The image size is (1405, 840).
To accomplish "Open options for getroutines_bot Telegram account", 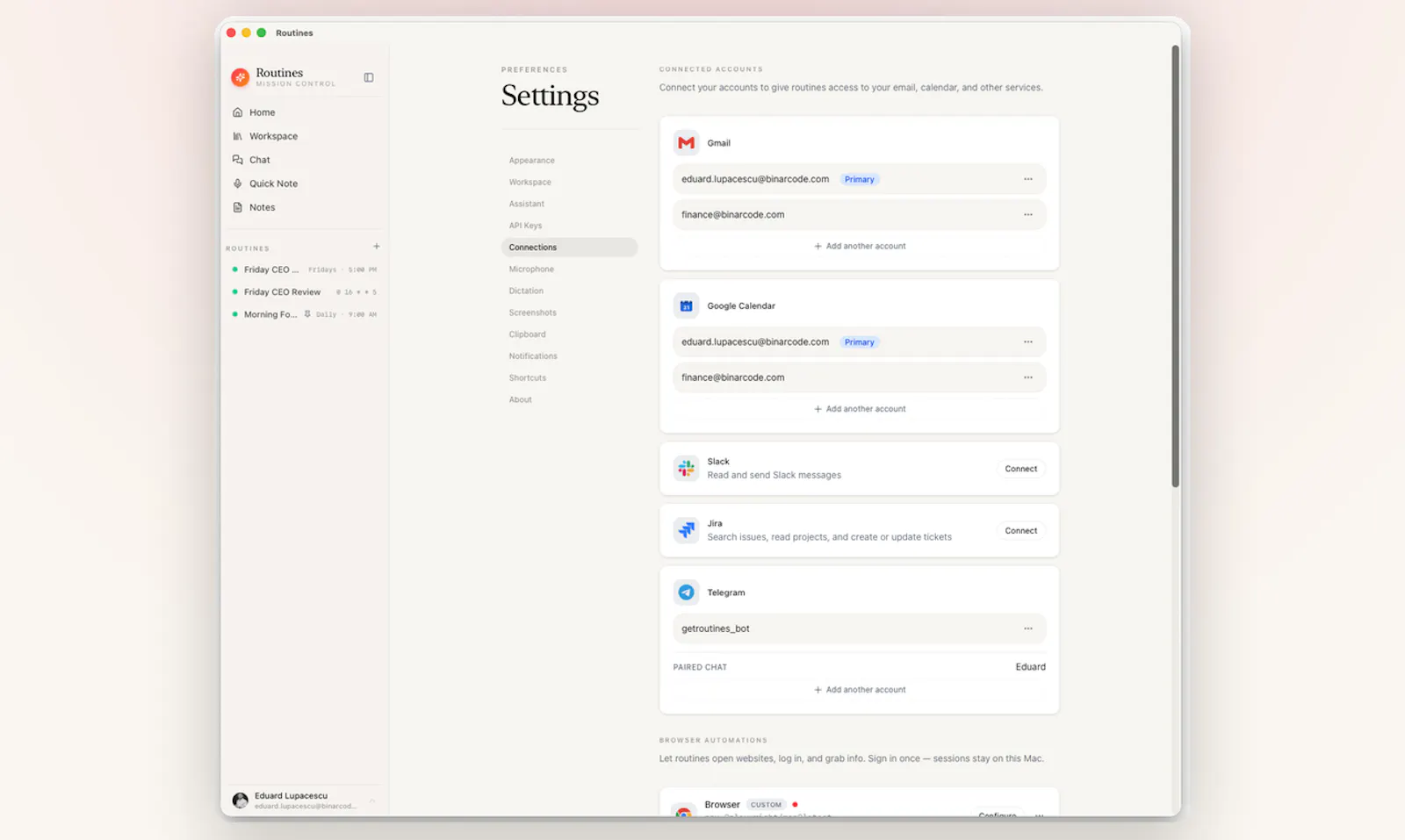I will click(1028, 628).
